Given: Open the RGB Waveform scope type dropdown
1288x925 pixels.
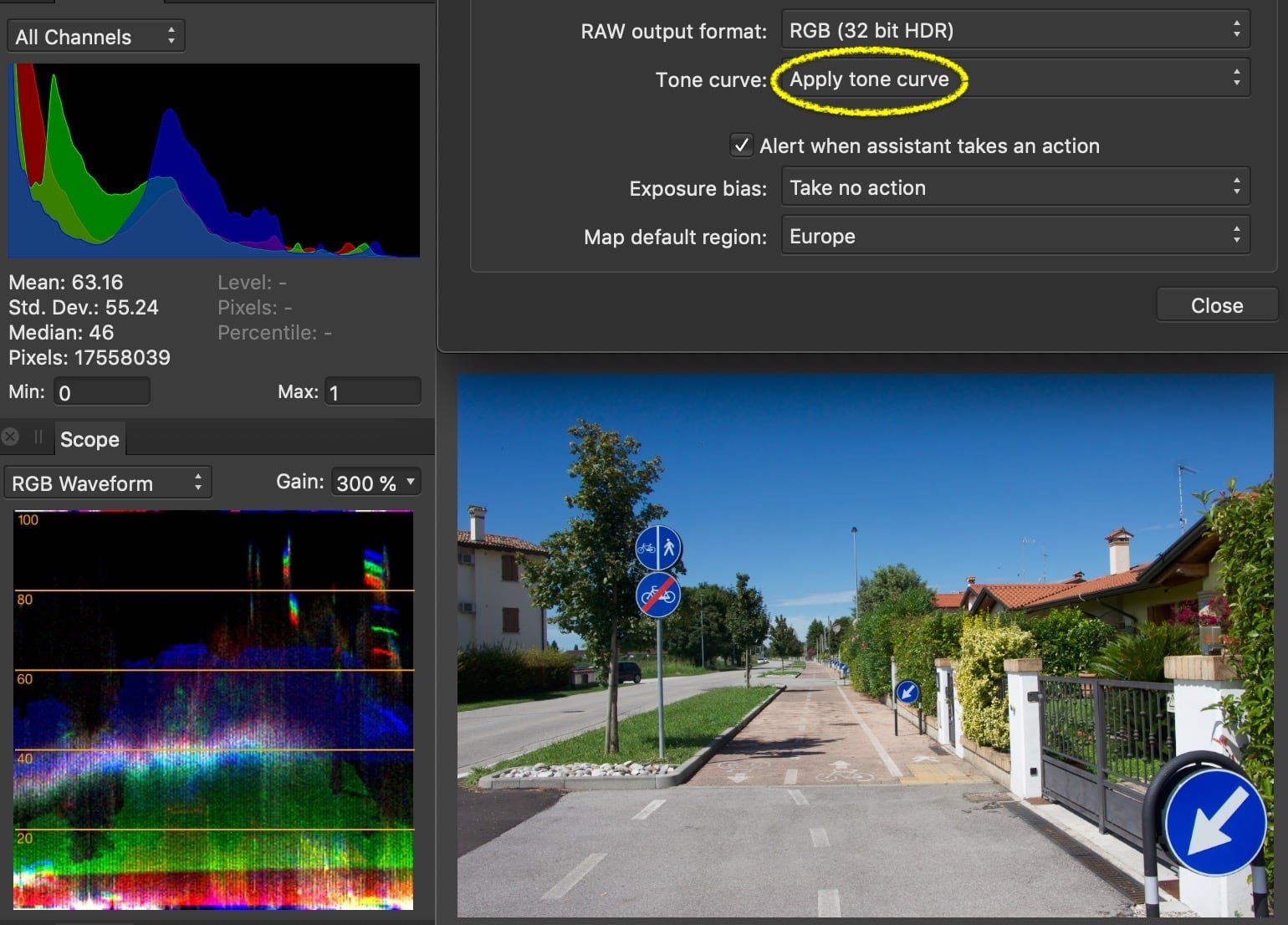Looking at the screenshot, I should [108, 483].
